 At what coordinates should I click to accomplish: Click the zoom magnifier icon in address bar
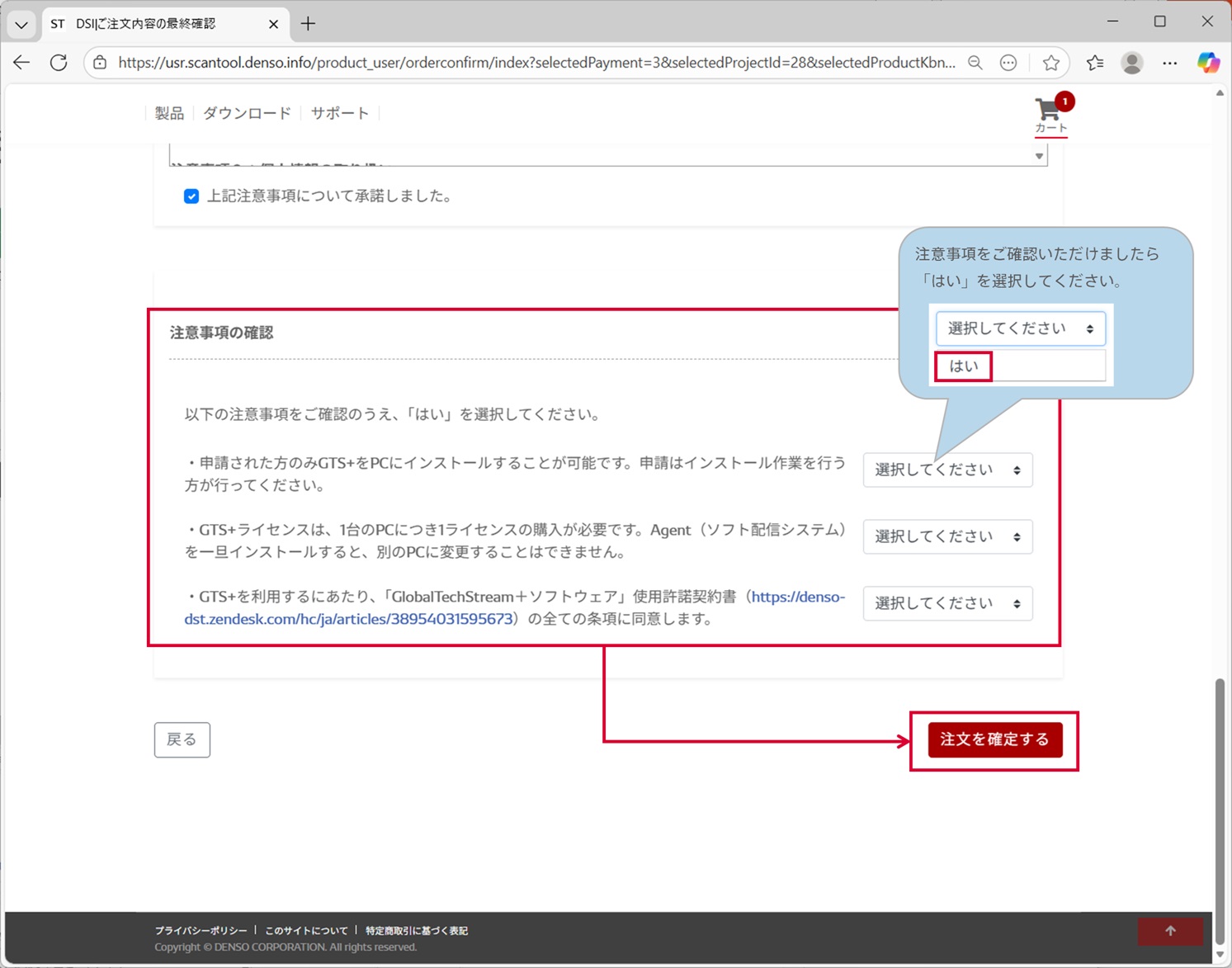coord(975,63)
